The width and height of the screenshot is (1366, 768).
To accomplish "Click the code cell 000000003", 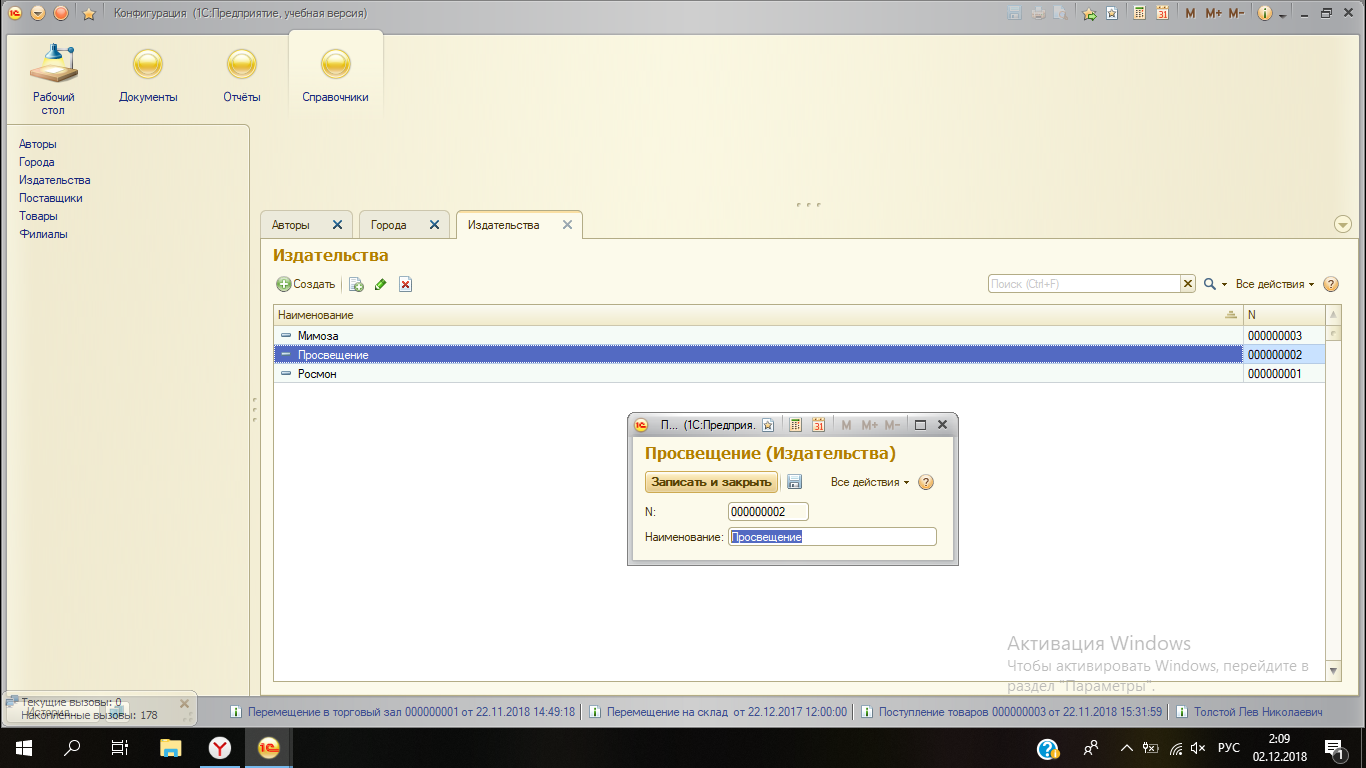I will click(1284, 336).
